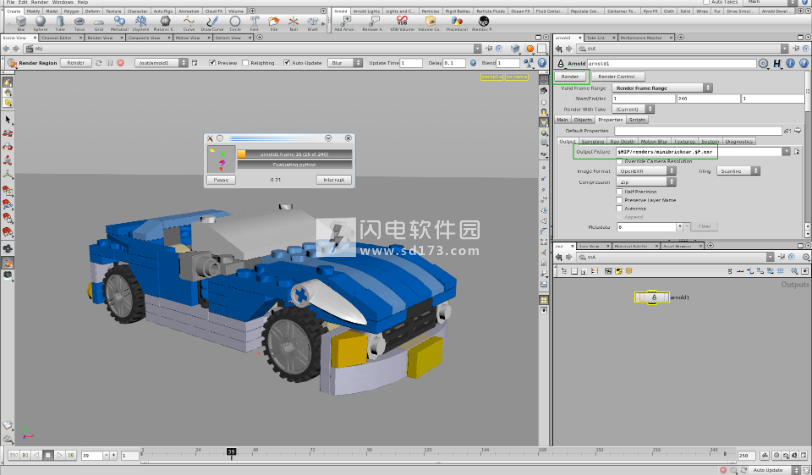Open the Render With Take dropdown
Image resolution: width=812 pixels, height=475 pixels.
[x=633, y=109]
